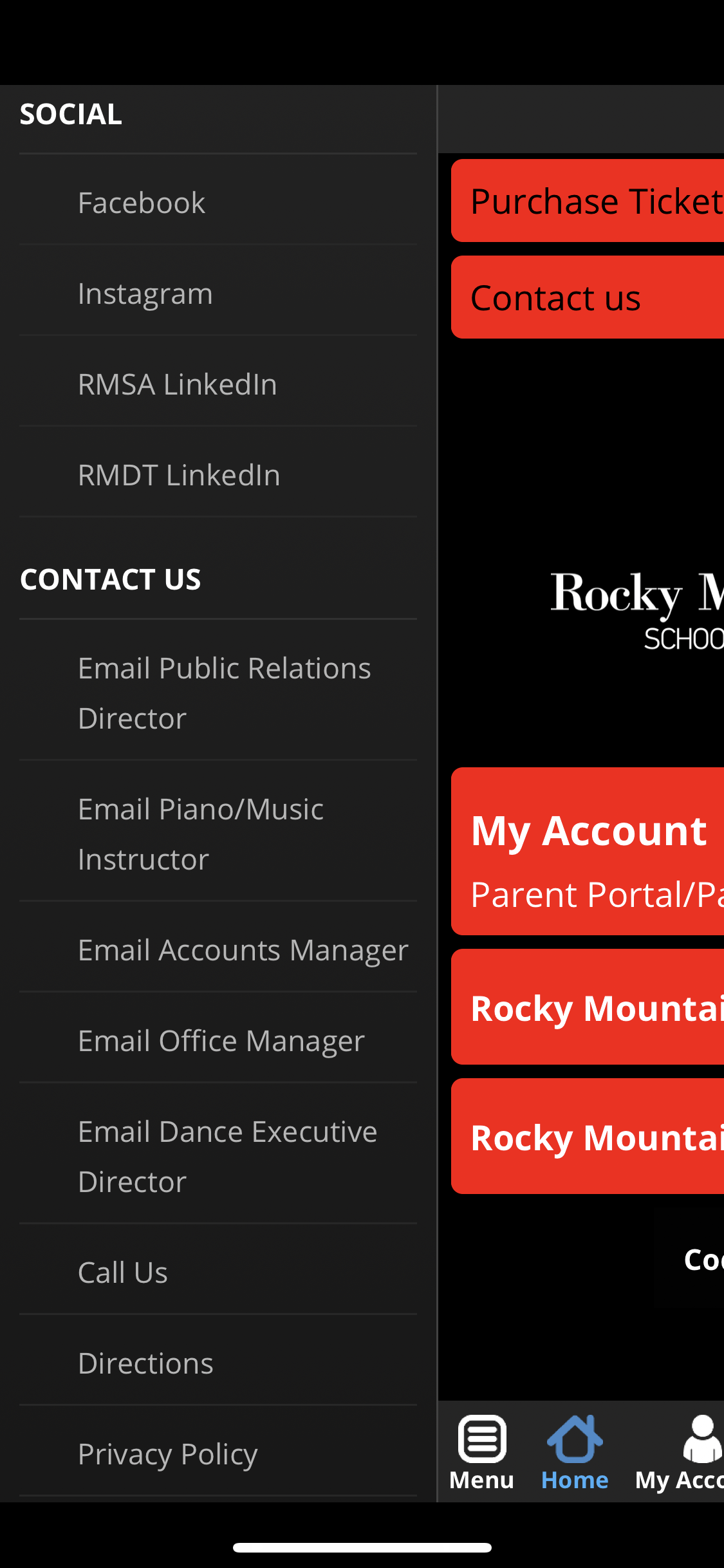Open Directions from the contact menu
Screen dimensions: 724x1568
tap(218, 1363)
